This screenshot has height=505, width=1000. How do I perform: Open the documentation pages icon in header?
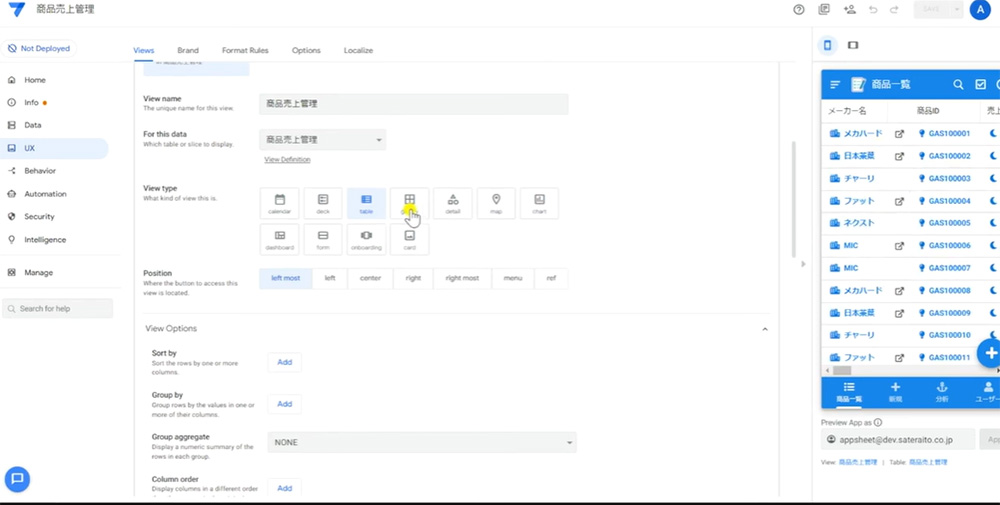tap(824, 10)
